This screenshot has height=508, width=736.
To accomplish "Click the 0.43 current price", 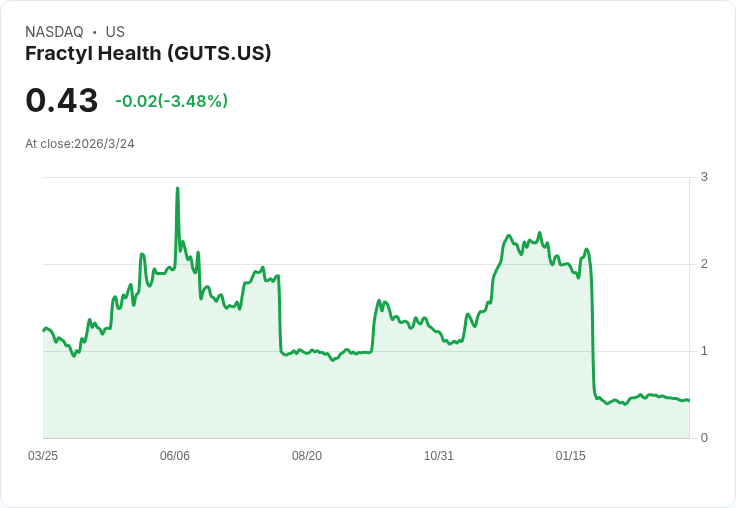I will coord(61,100).
